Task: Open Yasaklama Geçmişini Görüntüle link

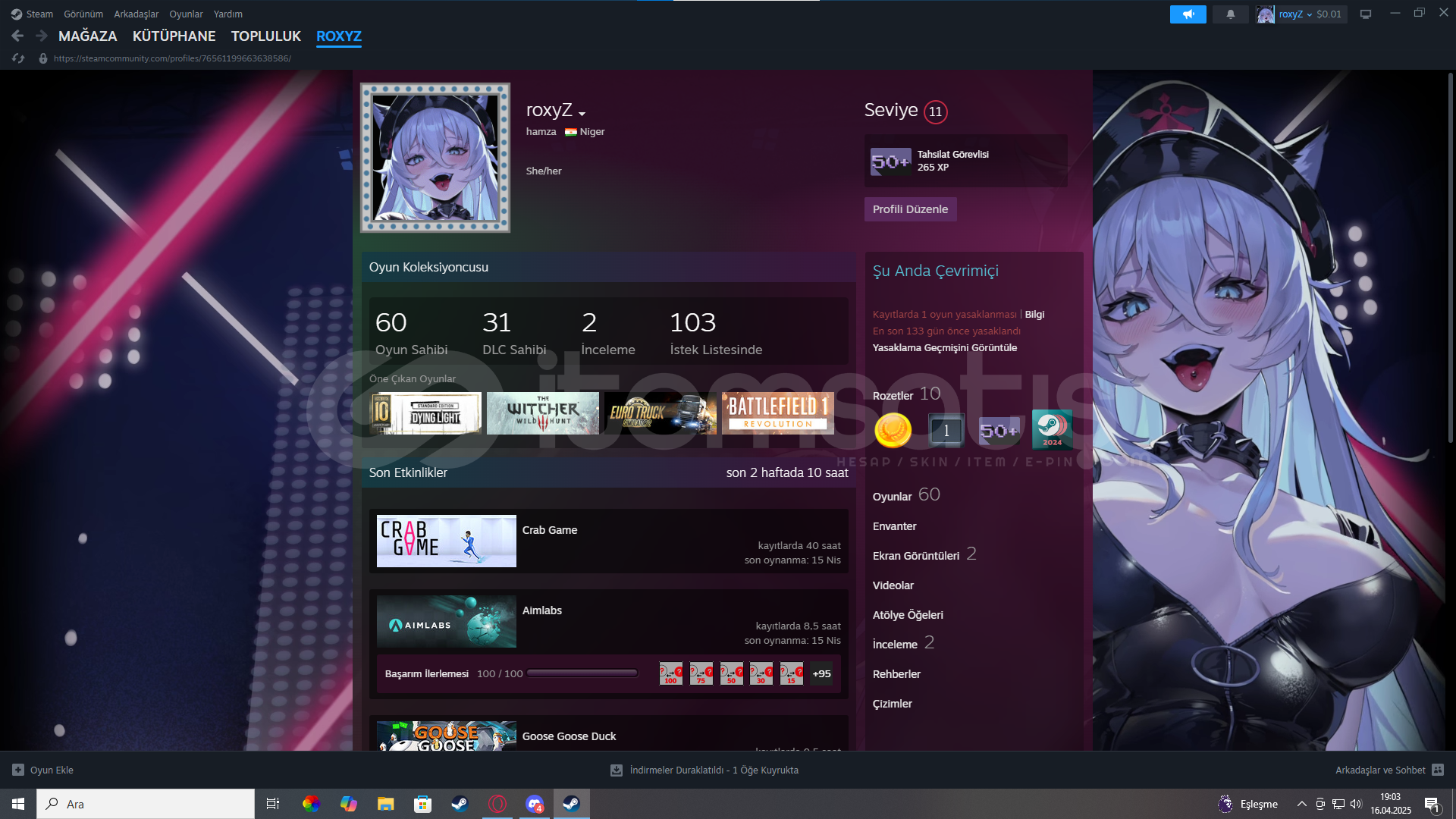Action: click(x=945, y=348)
